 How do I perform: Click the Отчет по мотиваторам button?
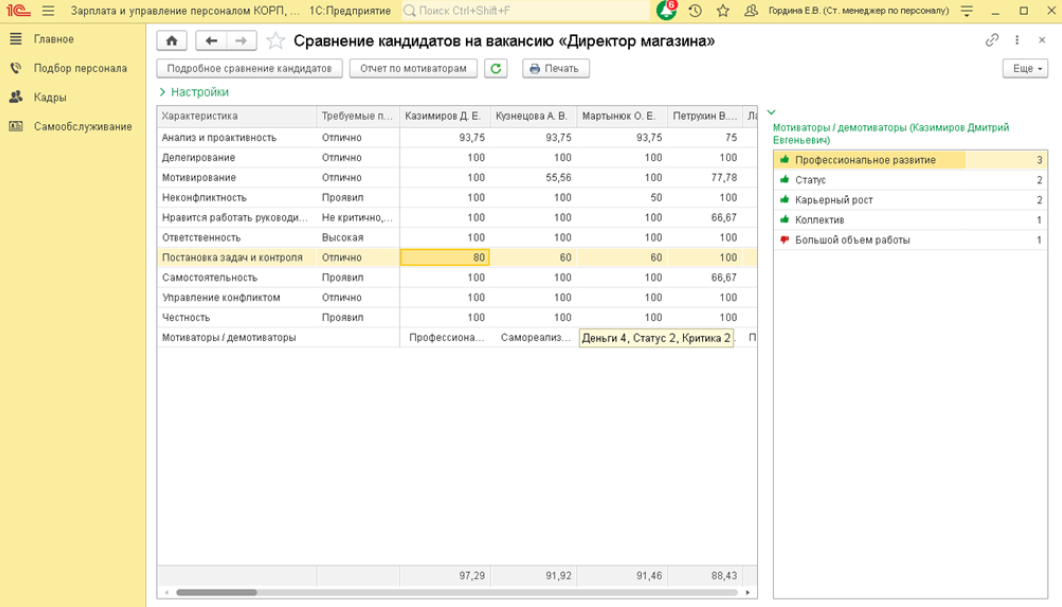414,69
